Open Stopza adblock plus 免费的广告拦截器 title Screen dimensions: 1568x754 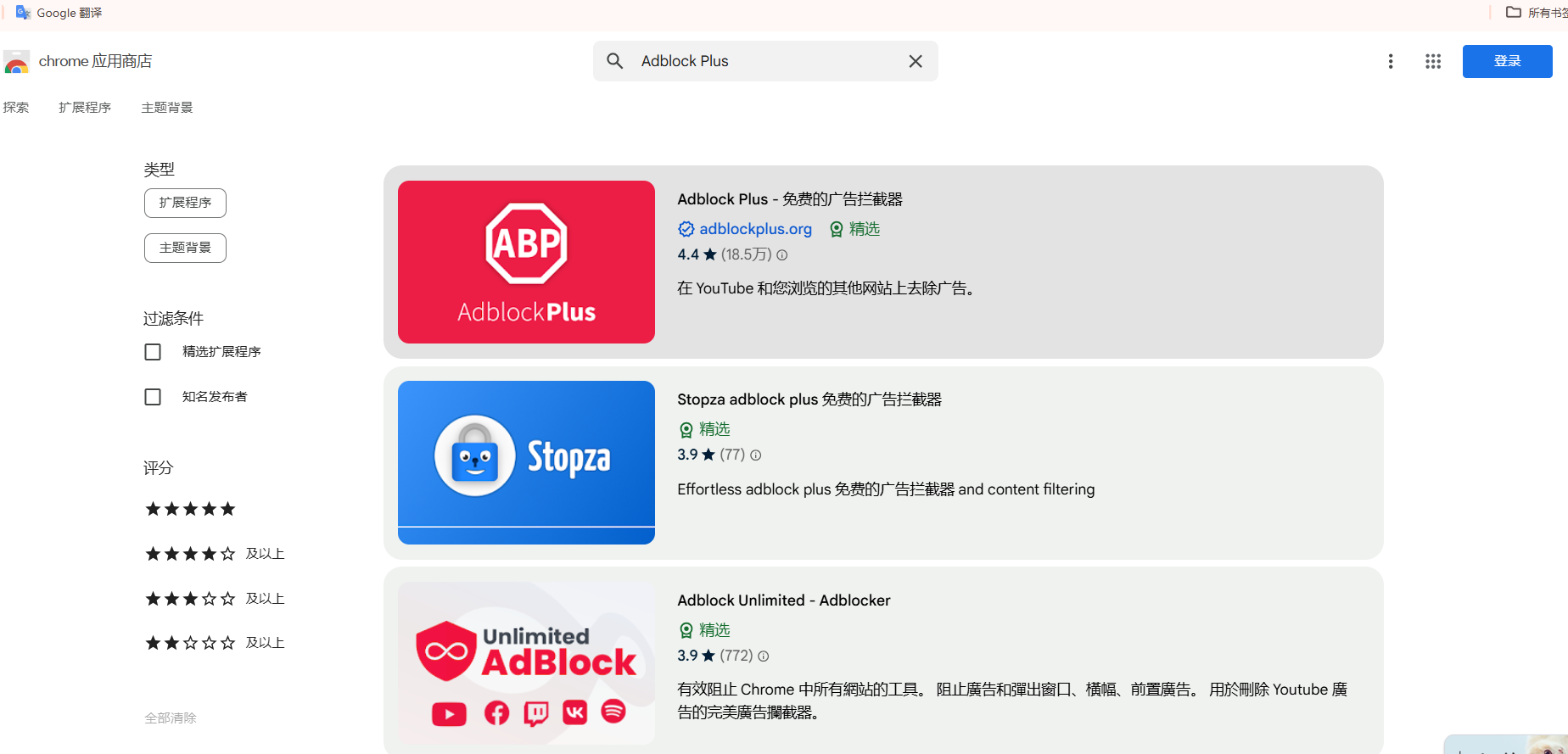(809, 399)
